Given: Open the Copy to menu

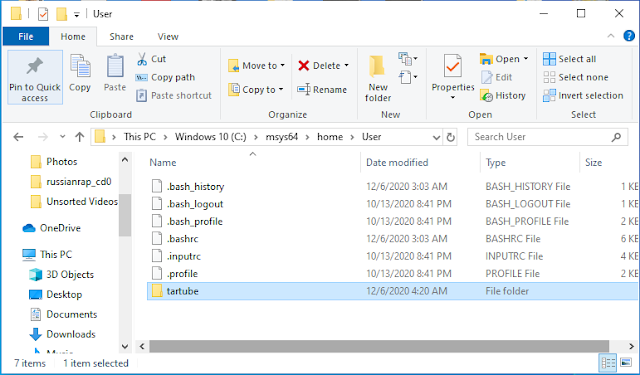Looking at the screenshot, I should tap(256, 89).
